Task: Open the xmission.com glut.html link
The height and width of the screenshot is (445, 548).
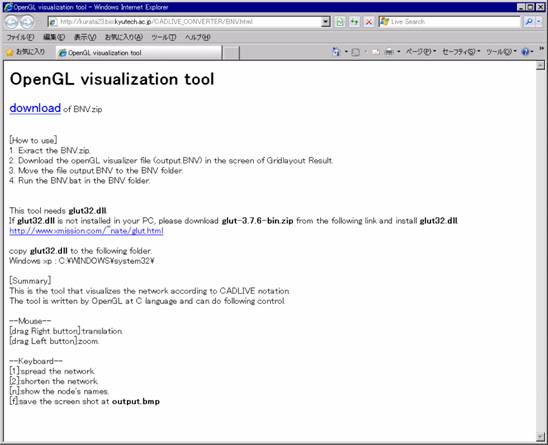Action: tap(86, 231)
